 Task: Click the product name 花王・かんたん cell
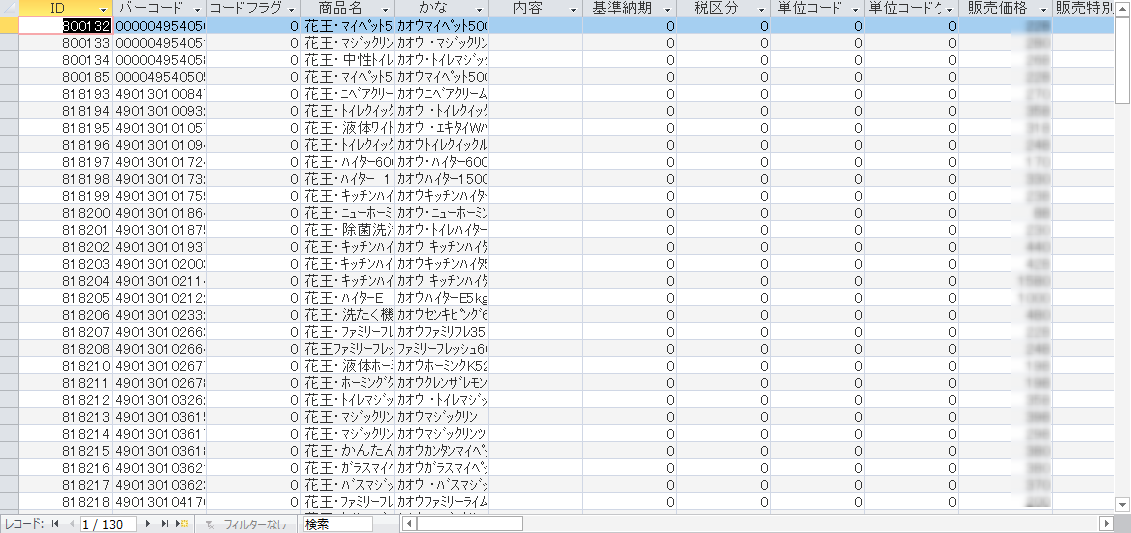tap(348, 451)
